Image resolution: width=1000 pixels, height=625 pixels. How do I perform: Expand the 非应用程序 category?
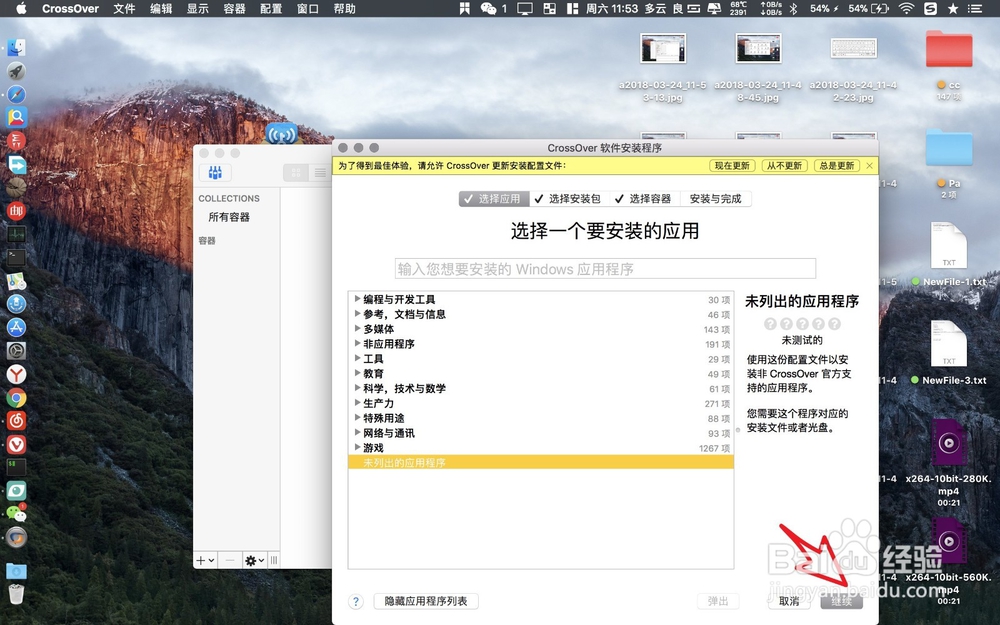[358, 343]
